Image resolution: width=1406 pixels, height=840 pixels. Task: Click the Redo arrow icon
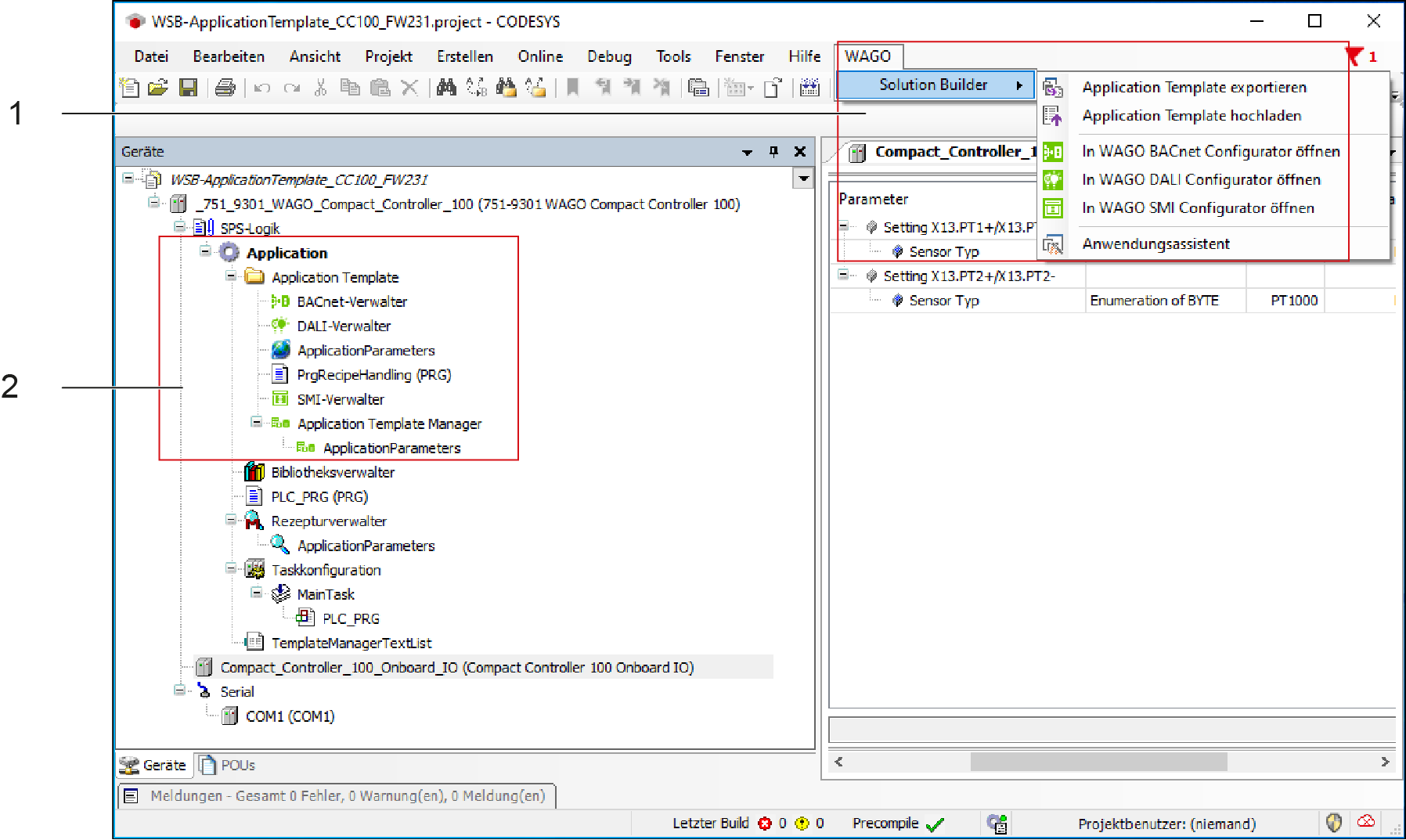click(291, 88)
